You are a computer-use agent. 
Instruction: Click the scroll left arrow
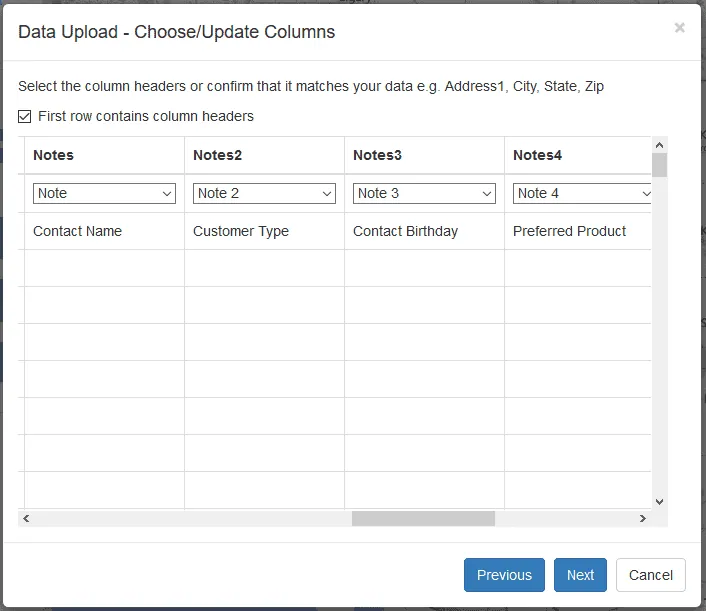click(x=26, y=518)
